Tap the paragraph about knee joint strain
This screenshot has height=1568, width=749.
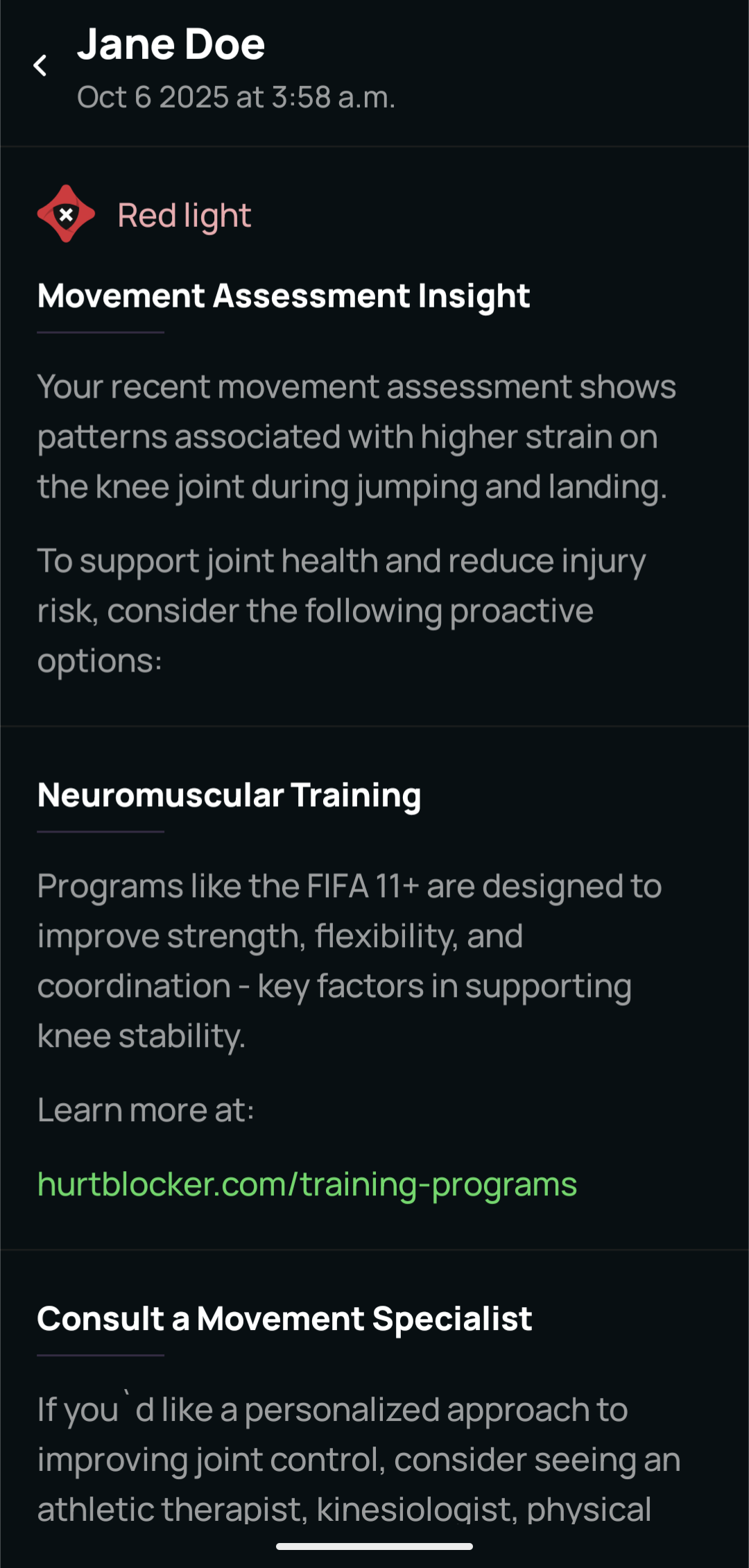356,436
